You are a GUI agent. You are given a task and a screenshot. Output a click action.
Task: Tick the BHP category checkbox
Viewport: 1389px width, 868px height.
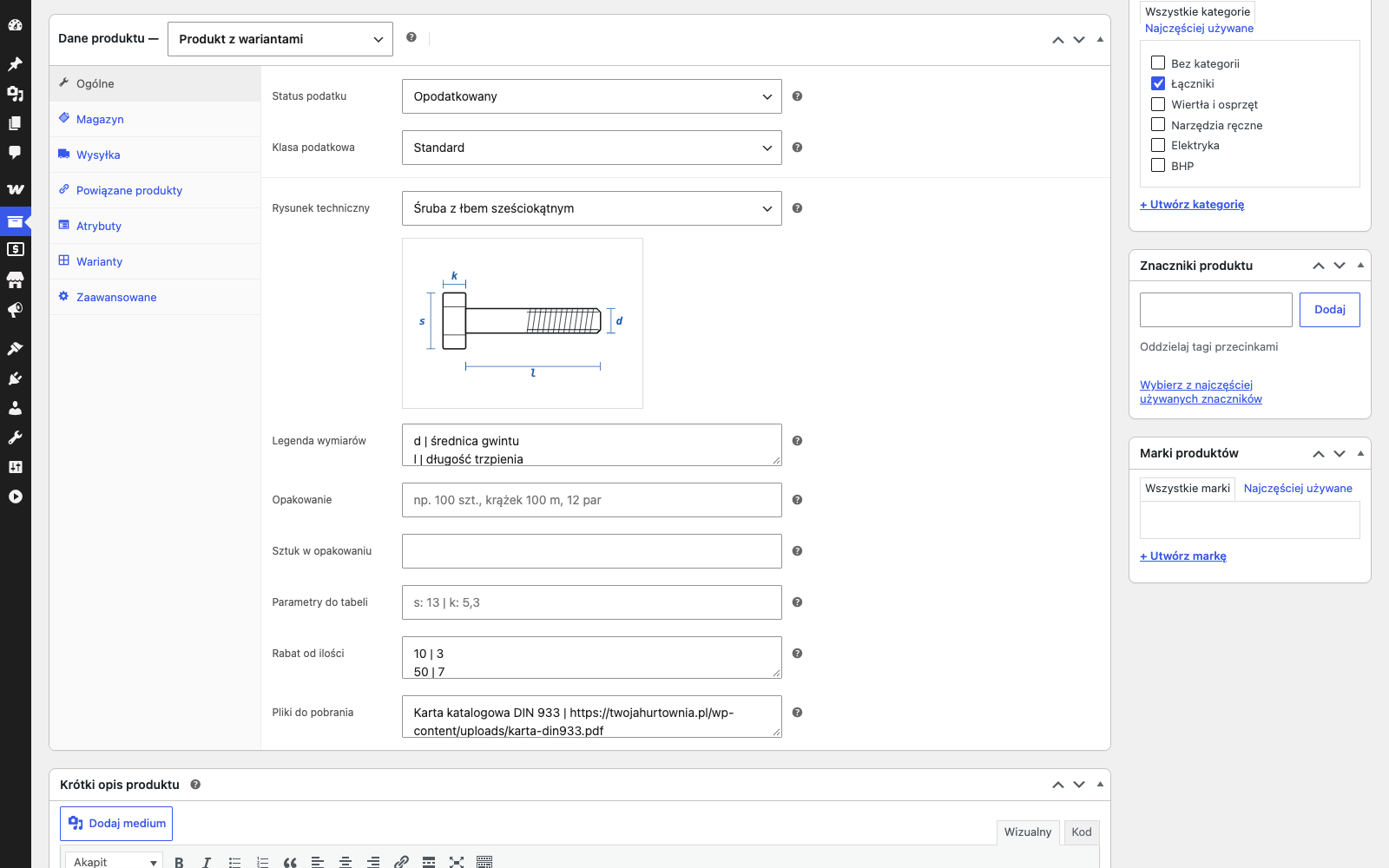(1158, 165)
